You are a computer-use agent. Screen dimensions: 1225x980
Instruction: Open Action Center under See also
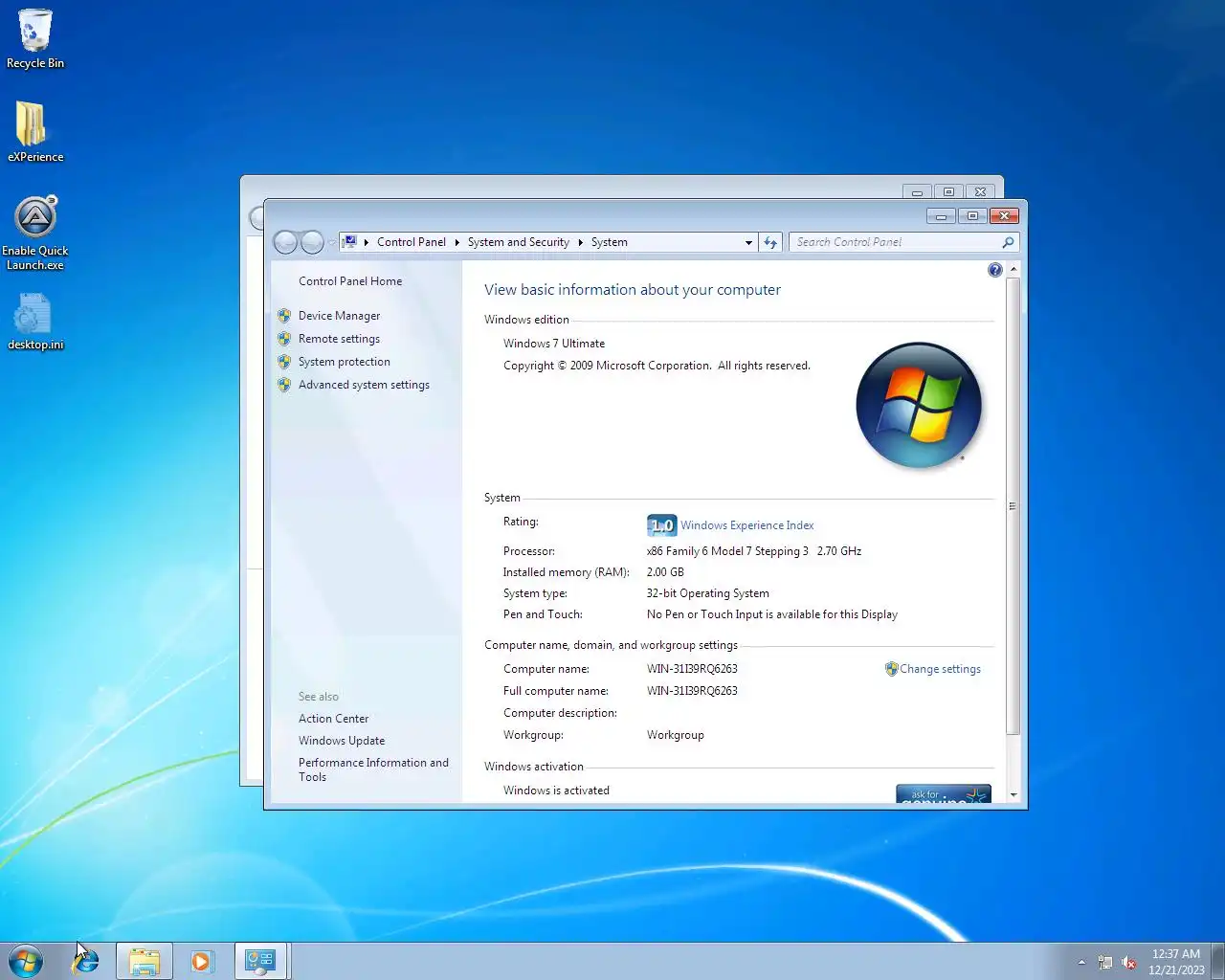point(333,719)
